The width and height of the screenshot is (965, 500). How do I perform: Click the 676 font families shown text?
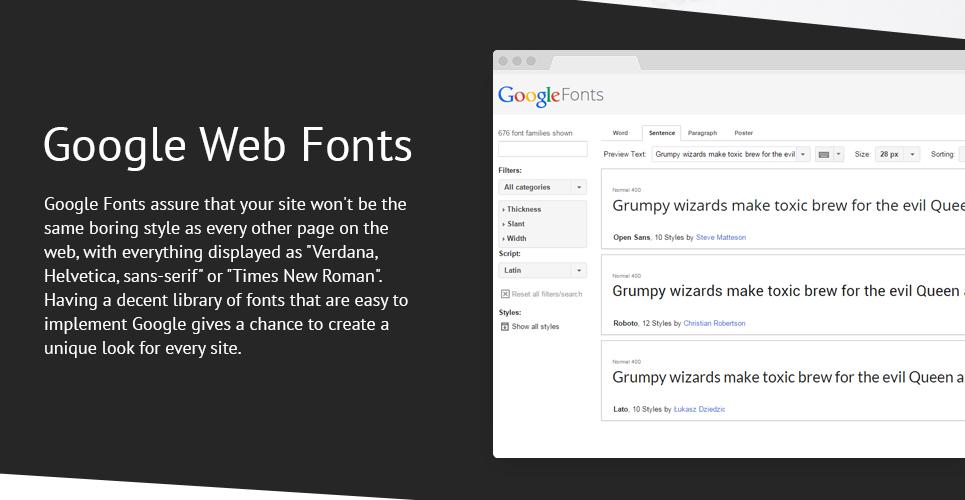coord(535,133)
